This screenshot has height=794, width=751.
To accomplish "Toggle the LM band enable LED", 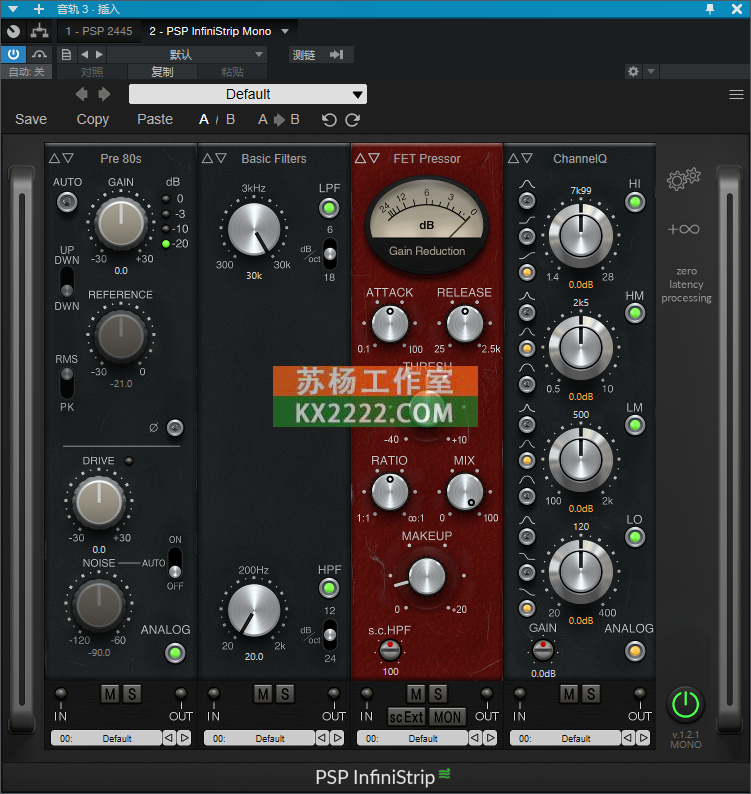I will point(635,425).
